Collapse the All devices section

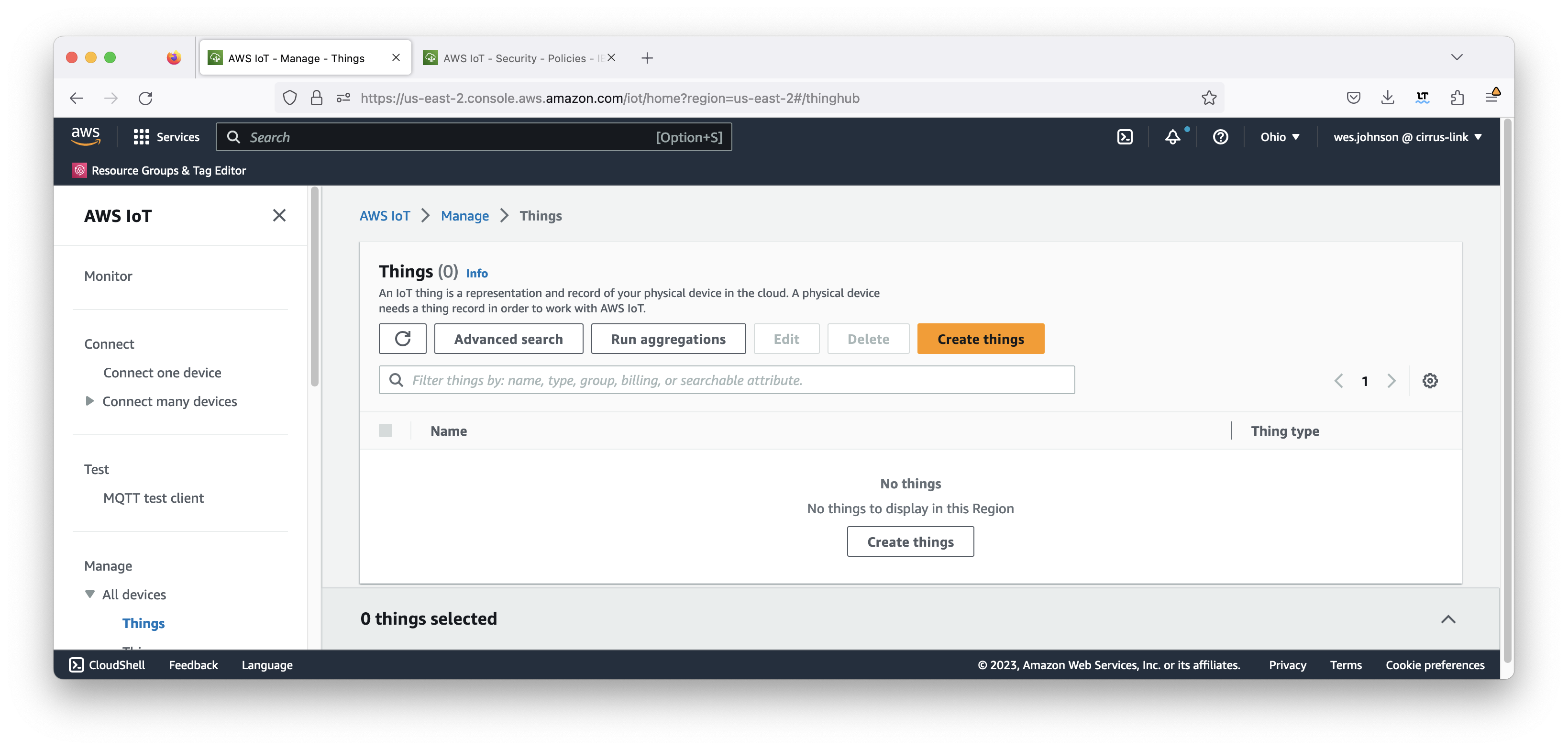coord(89,594)
